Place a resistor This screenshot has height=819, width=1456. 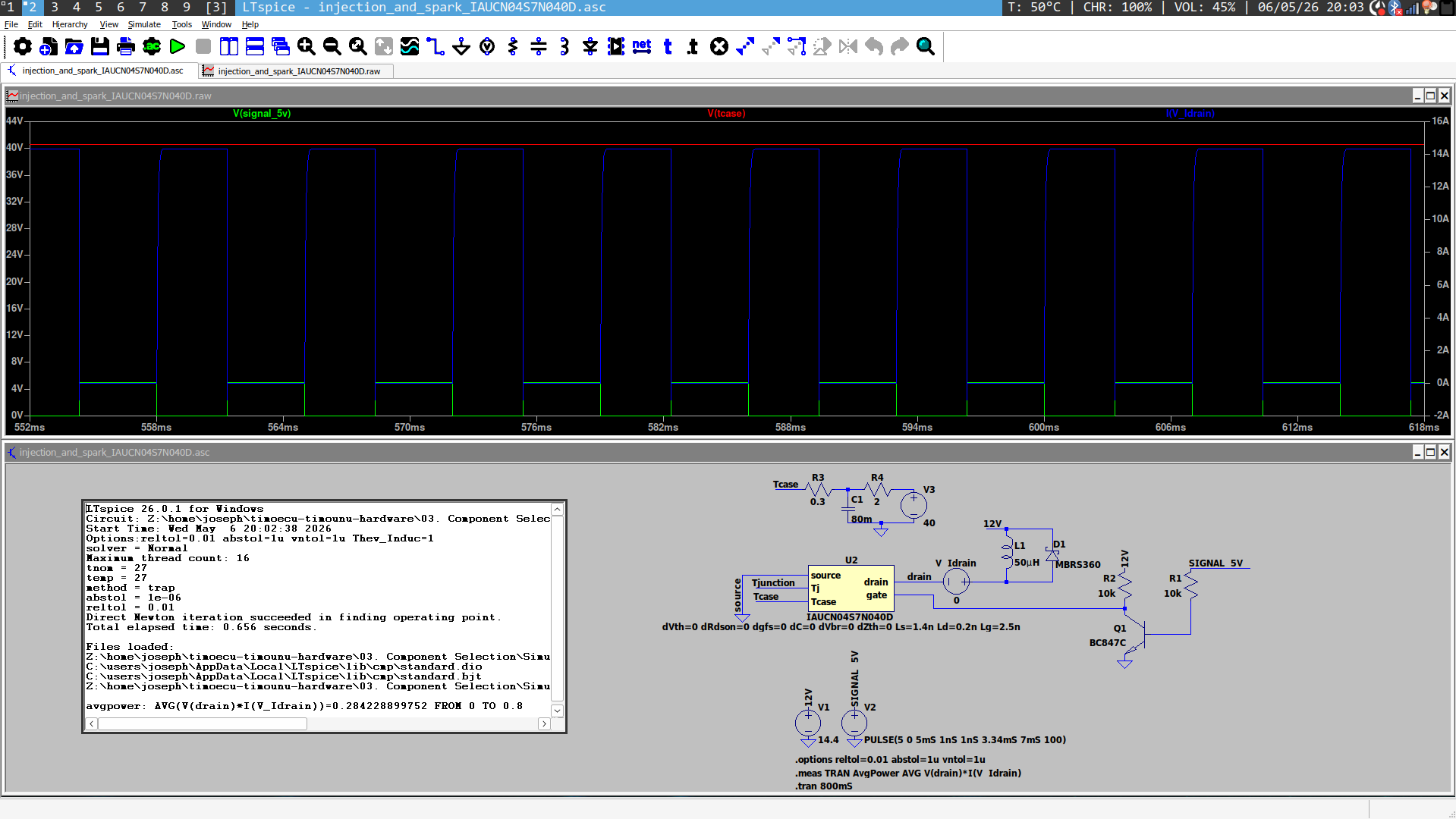[x=513, y=47]
